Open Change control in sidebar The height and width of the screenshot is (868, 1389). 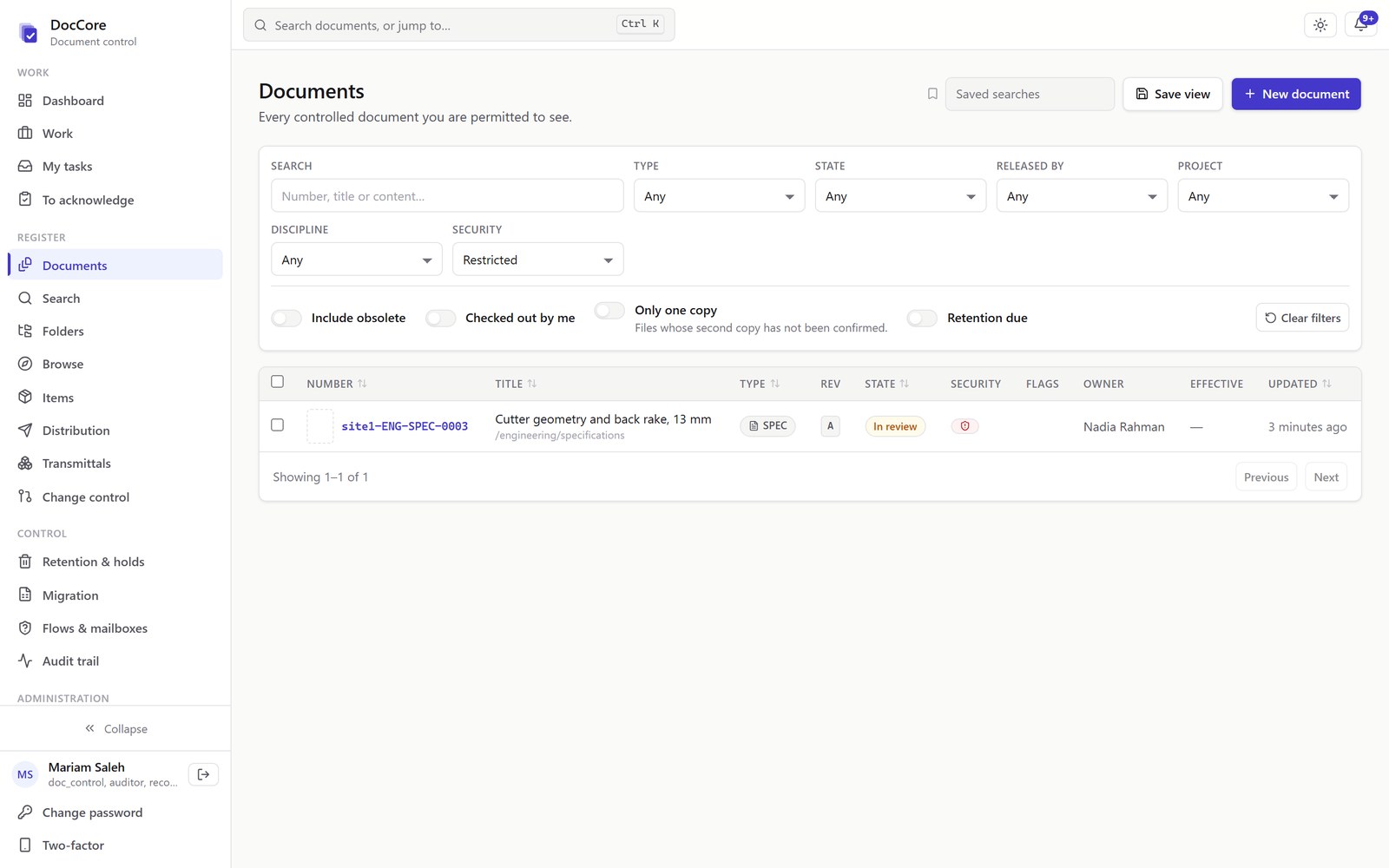(115, 497)
